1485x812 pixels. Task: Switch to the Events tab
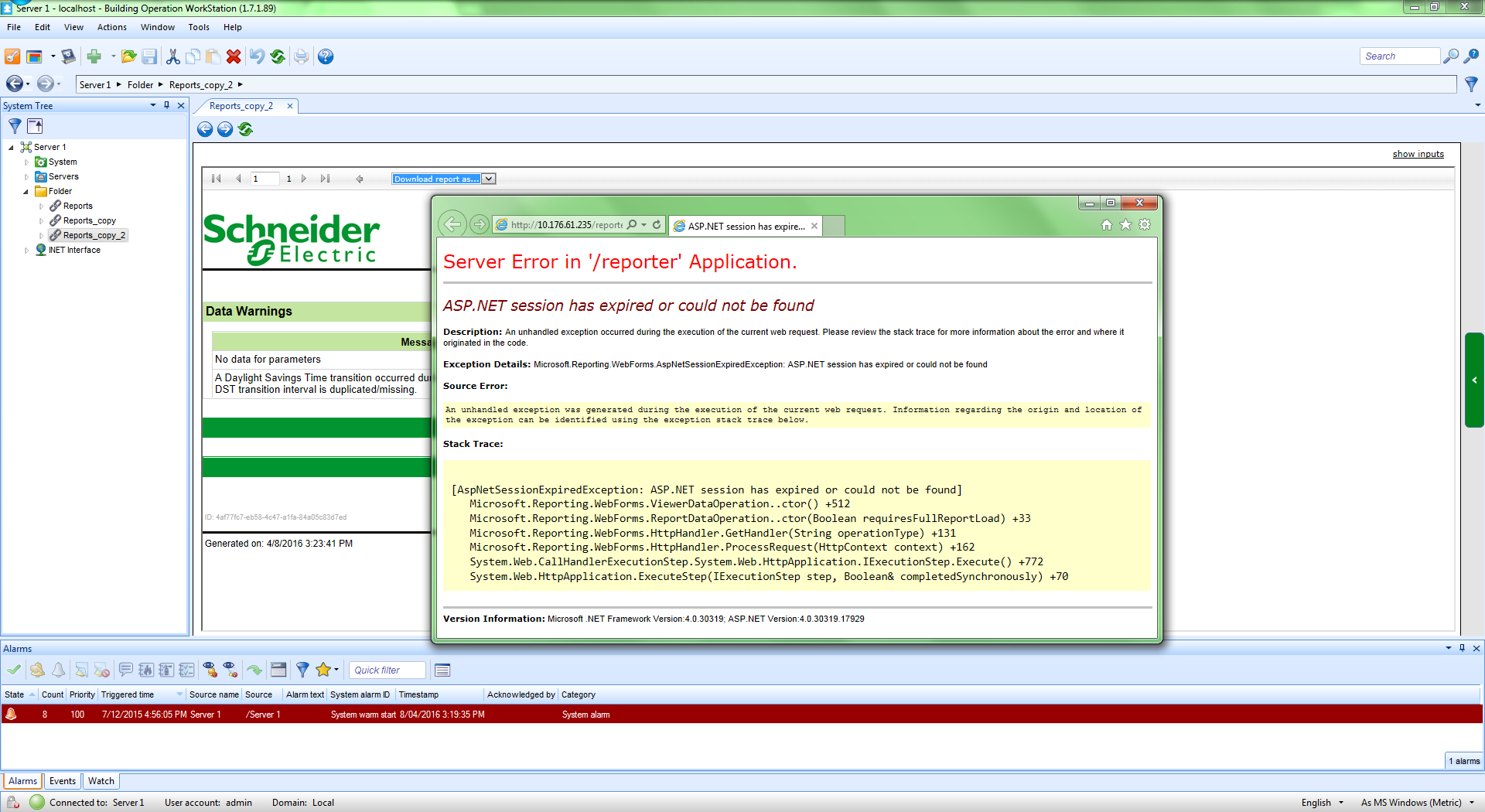click(x=63, y=781)
